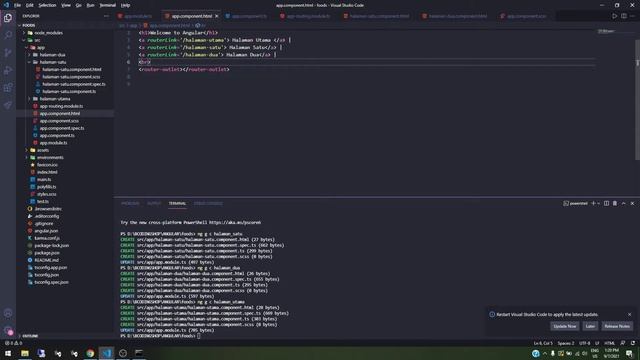Expand the Outline section
640x360 pixels.
[29, 336]
